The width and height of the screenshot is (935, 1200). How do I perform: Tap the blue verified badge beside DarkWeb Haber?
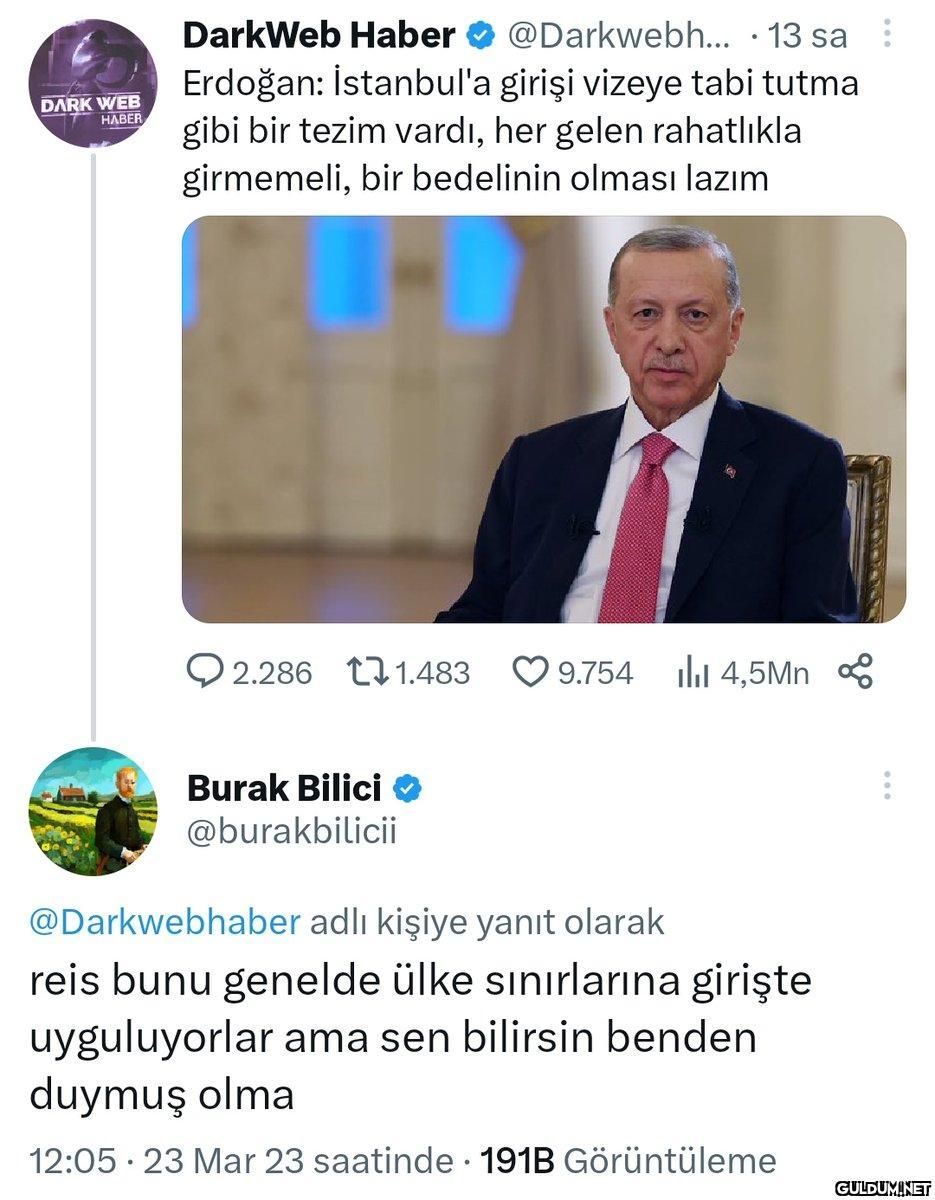click(x=482, y=37)
